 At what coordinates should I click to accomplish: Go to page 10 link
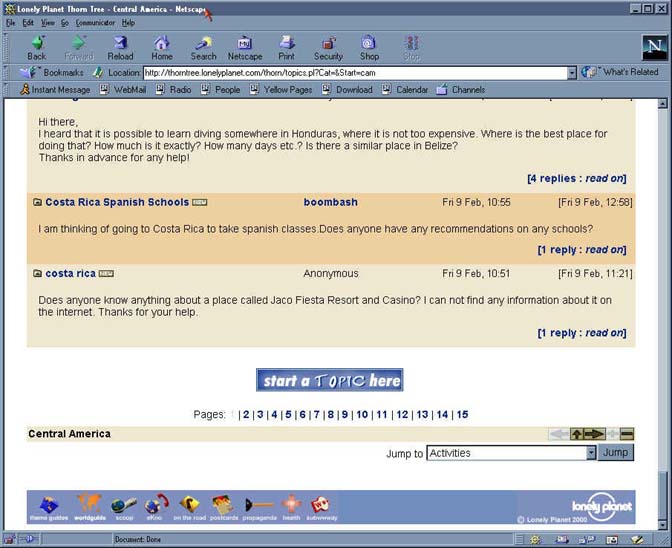tap(362, 414)
